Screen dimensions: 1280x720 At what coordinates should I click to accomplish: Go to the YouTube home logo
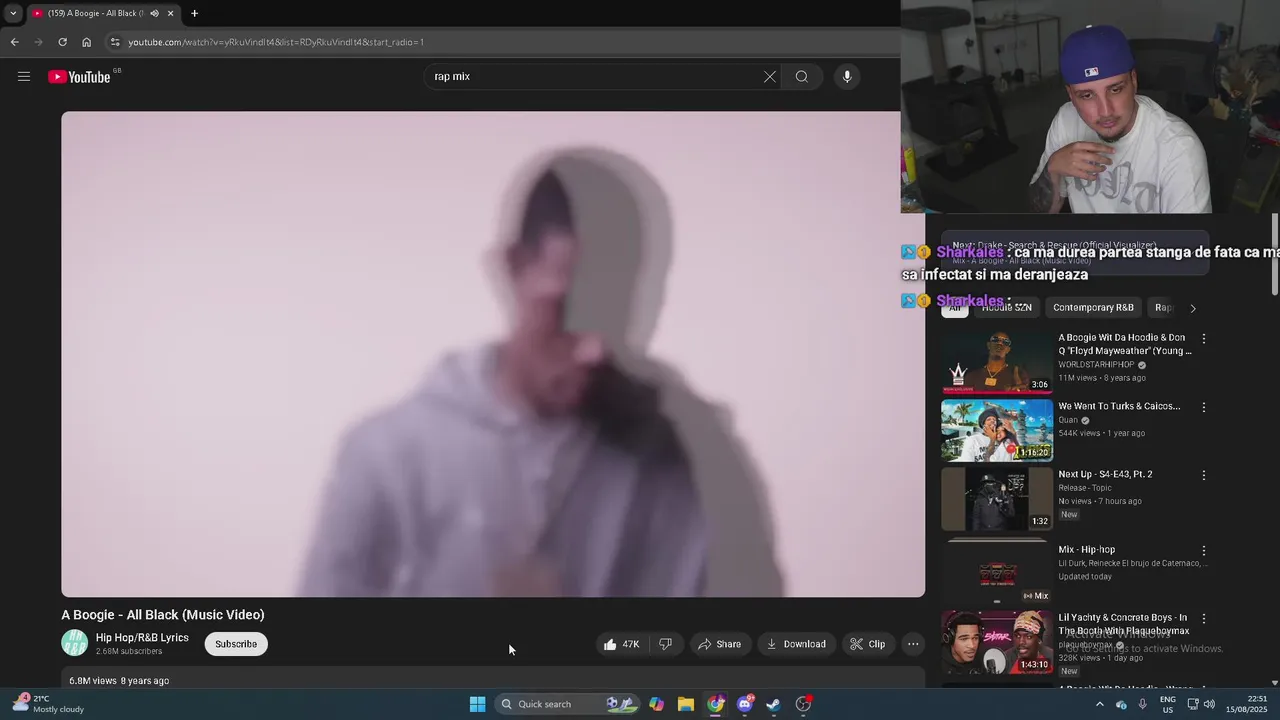(79, 77)
